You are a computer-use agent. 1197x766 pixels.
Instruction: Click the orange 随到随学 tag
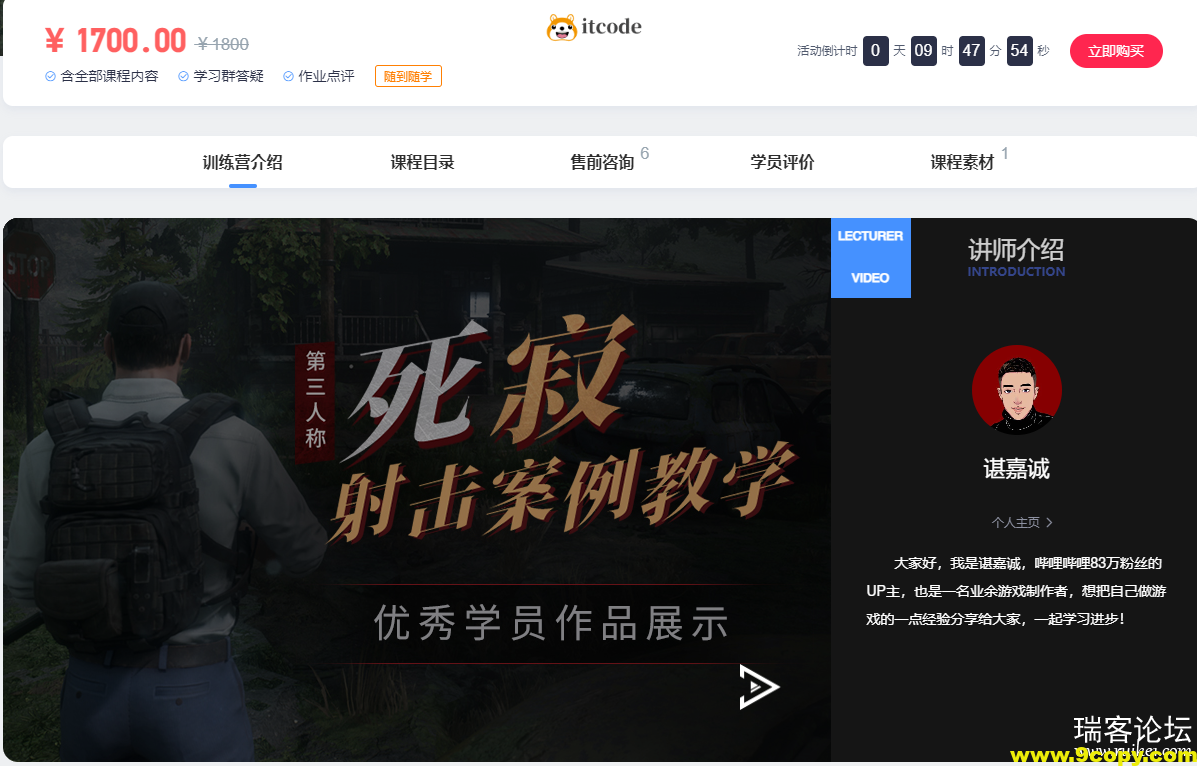coord(408,75)
